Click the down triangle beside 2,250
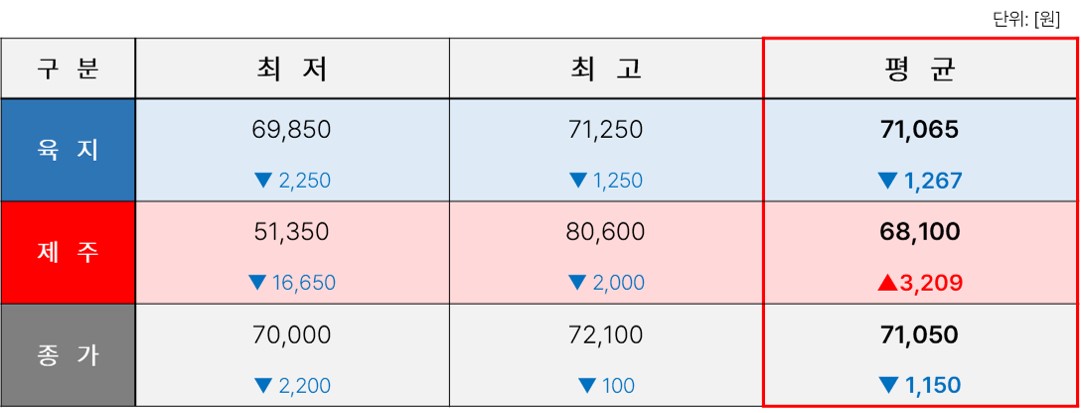This screenshot has width=1081, height=413. (x=263, y=181)
